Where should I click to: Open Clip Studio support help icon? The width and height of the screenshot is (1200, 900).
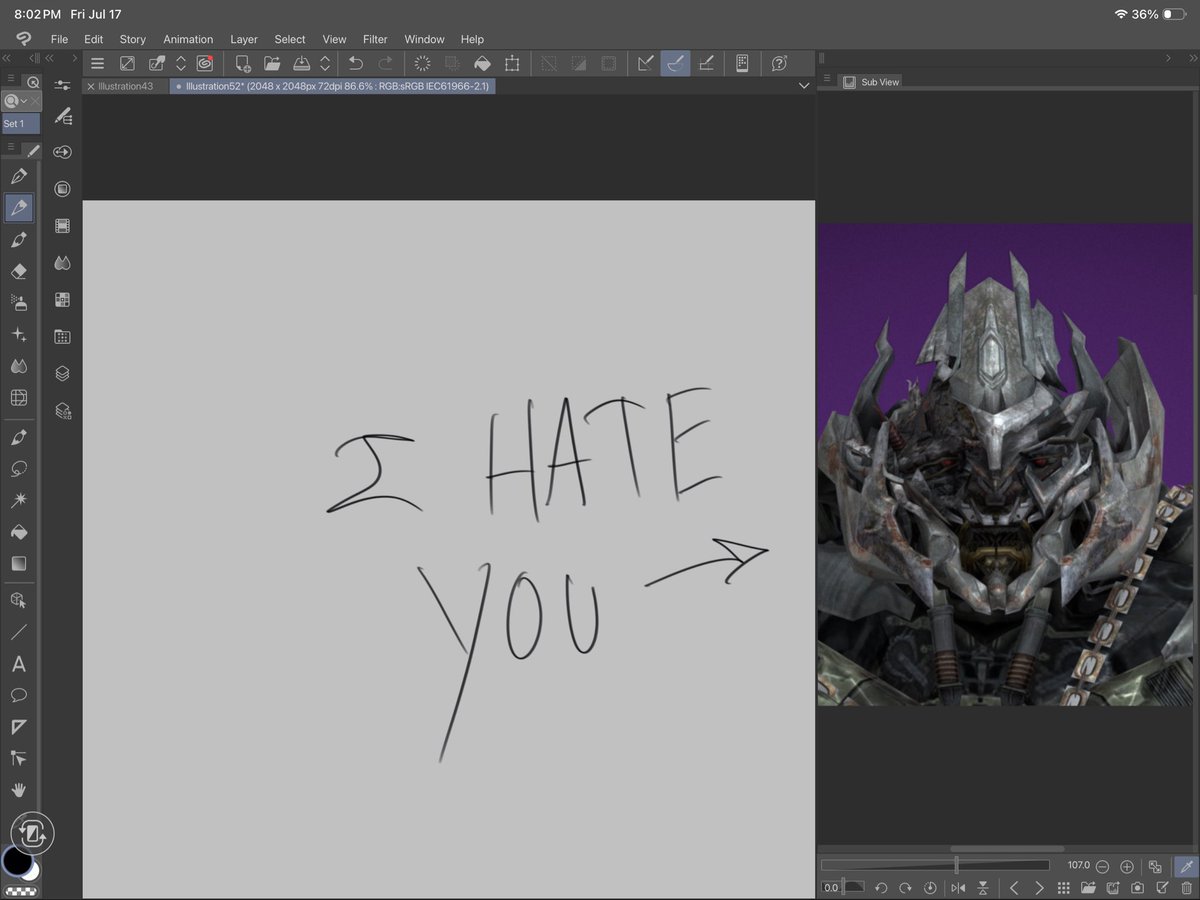click(779, 63)
